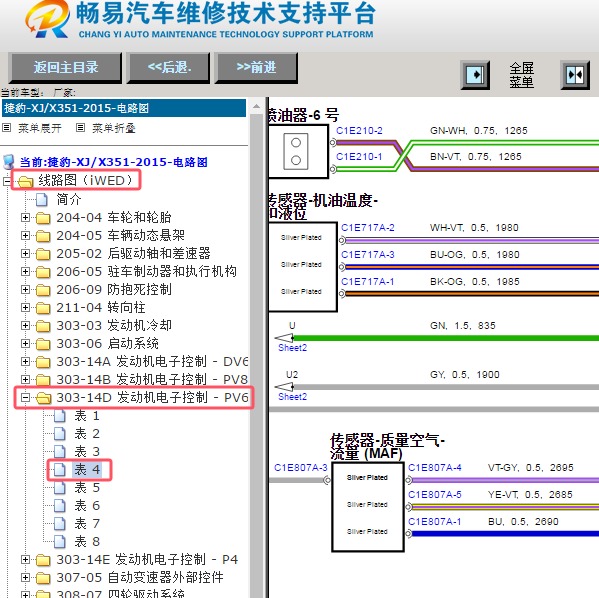Click the 205-02 后驱动轴和差速器 folder icon
The width and height of the screenshot is (599, 598).
pos(43,254)
